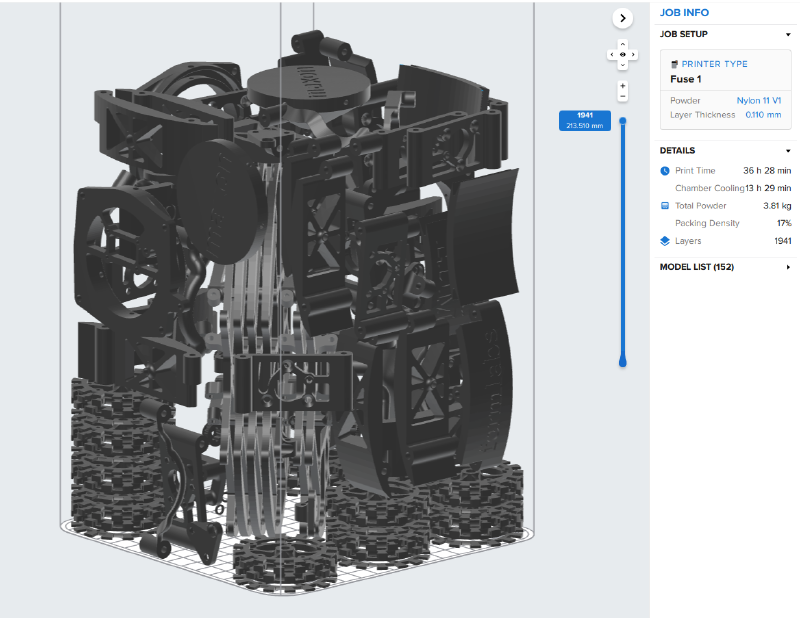Collapse the Details section

click(788, 151)
